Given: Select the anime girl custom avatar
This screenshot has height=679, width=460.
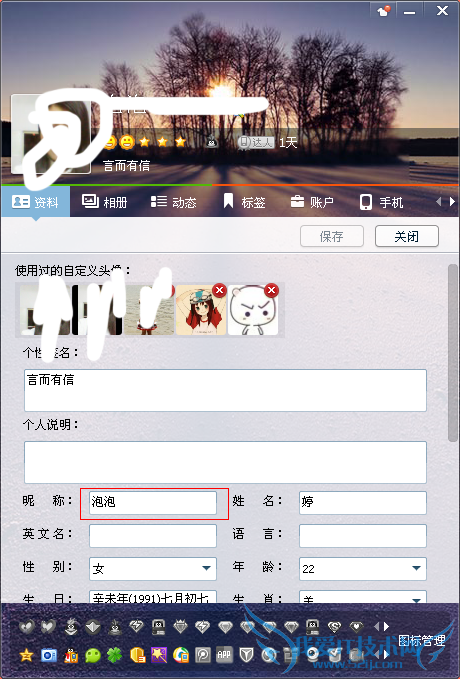Looking at the screenshot, I should pyautogui.click(x=201, y=311).
